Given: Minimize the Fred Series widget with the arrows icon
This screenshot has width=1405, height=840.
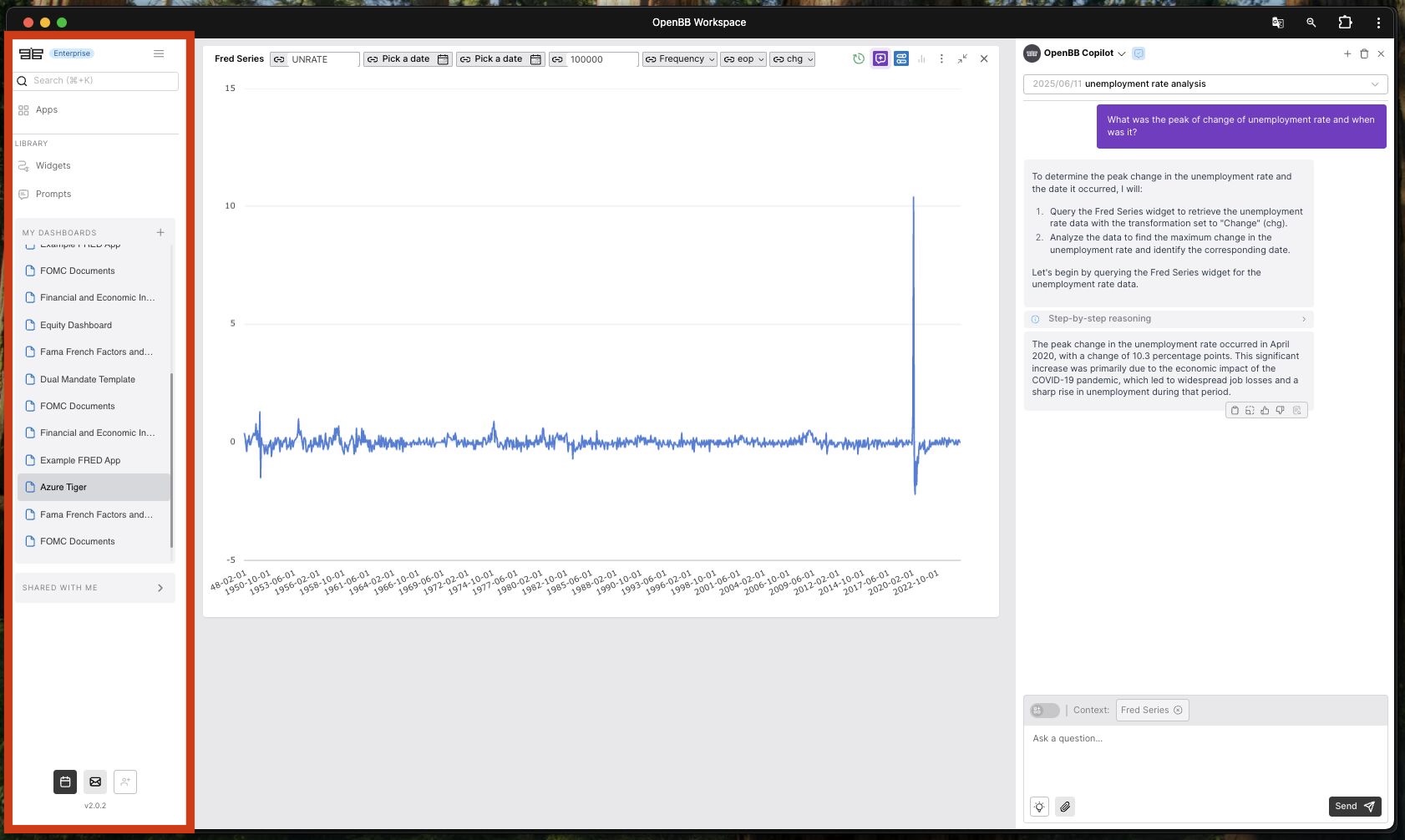Looking at the screenshot, I should [962, 58].
